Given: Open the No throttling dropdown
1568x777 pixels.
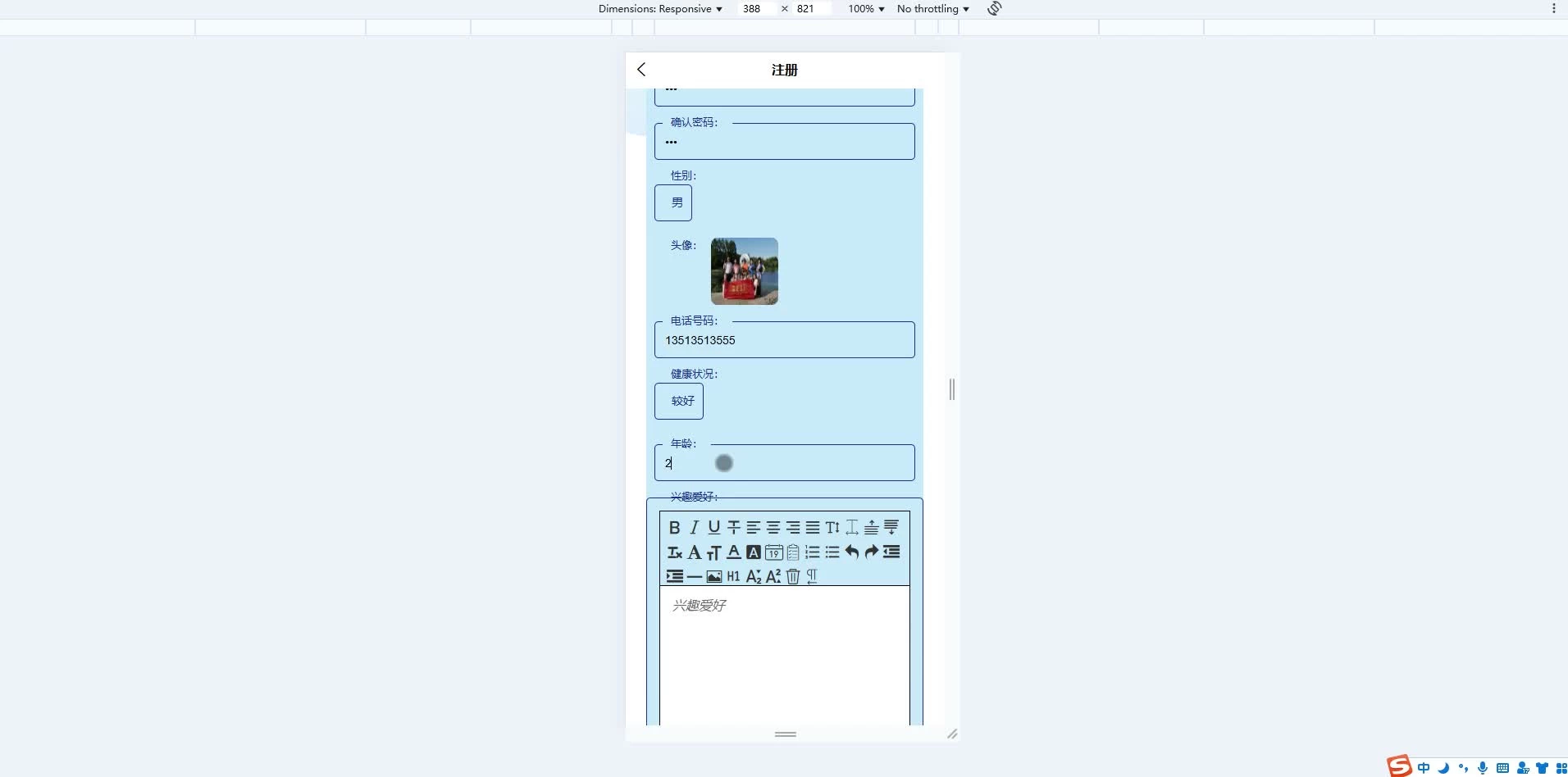Looking at the screenshot, I should 932,8.
